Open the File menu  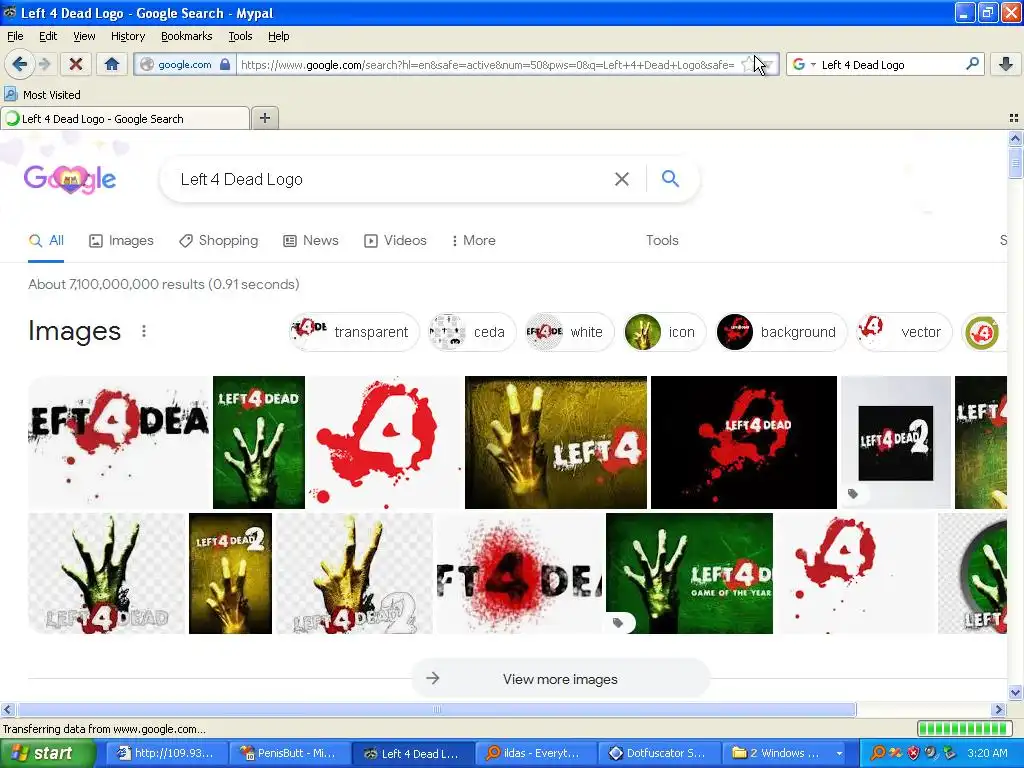pos(15,36)
